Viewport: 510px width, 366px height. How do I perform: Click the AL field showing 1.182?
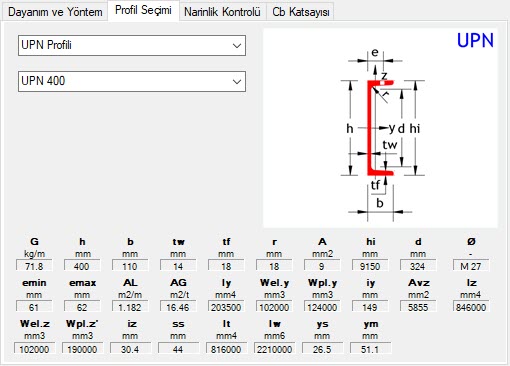coord(130,307)
